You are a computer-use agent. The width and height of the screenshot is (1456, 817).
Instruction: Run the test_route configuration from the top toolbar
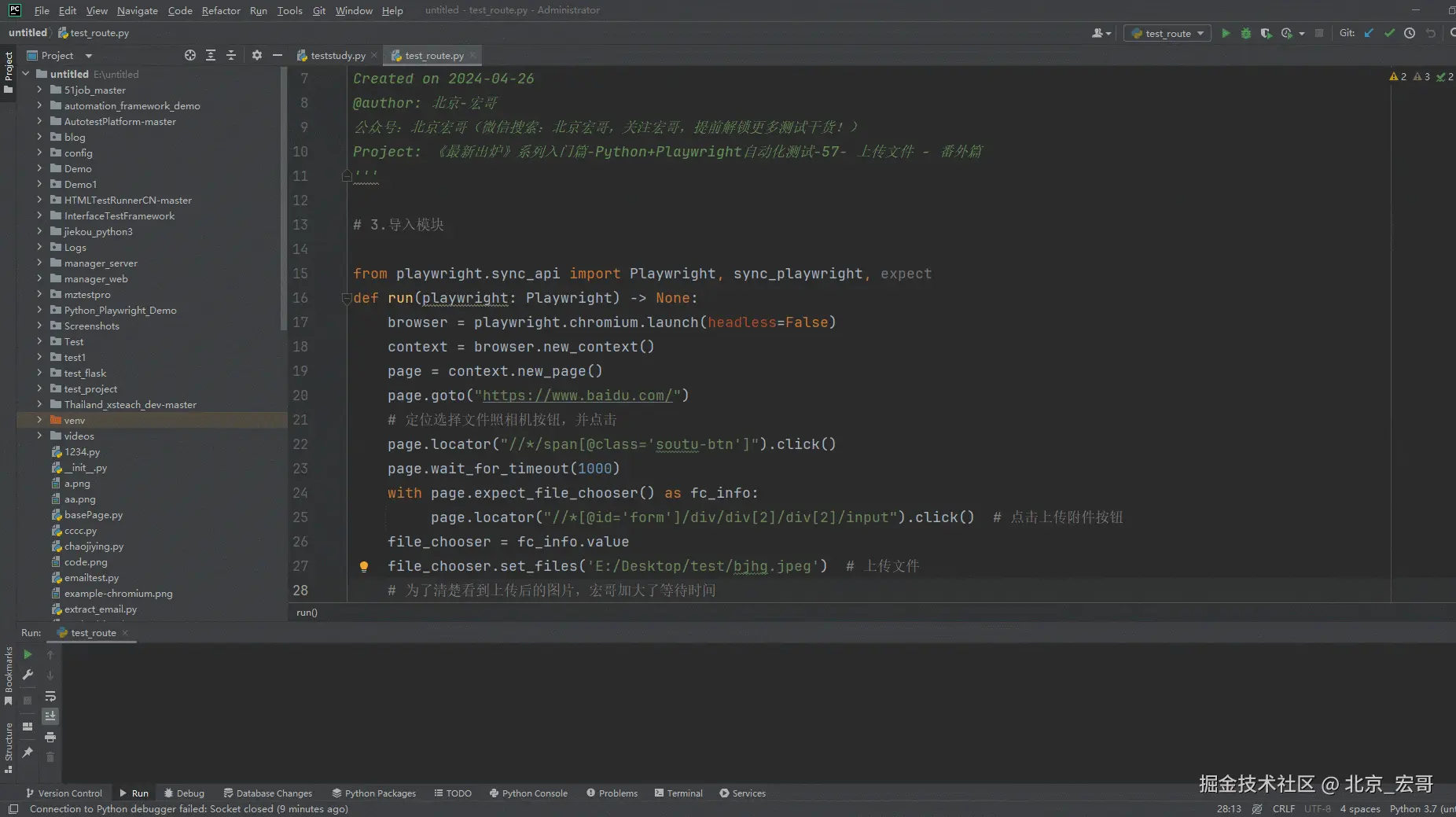pyautogui.click(x=1225, y=33)
